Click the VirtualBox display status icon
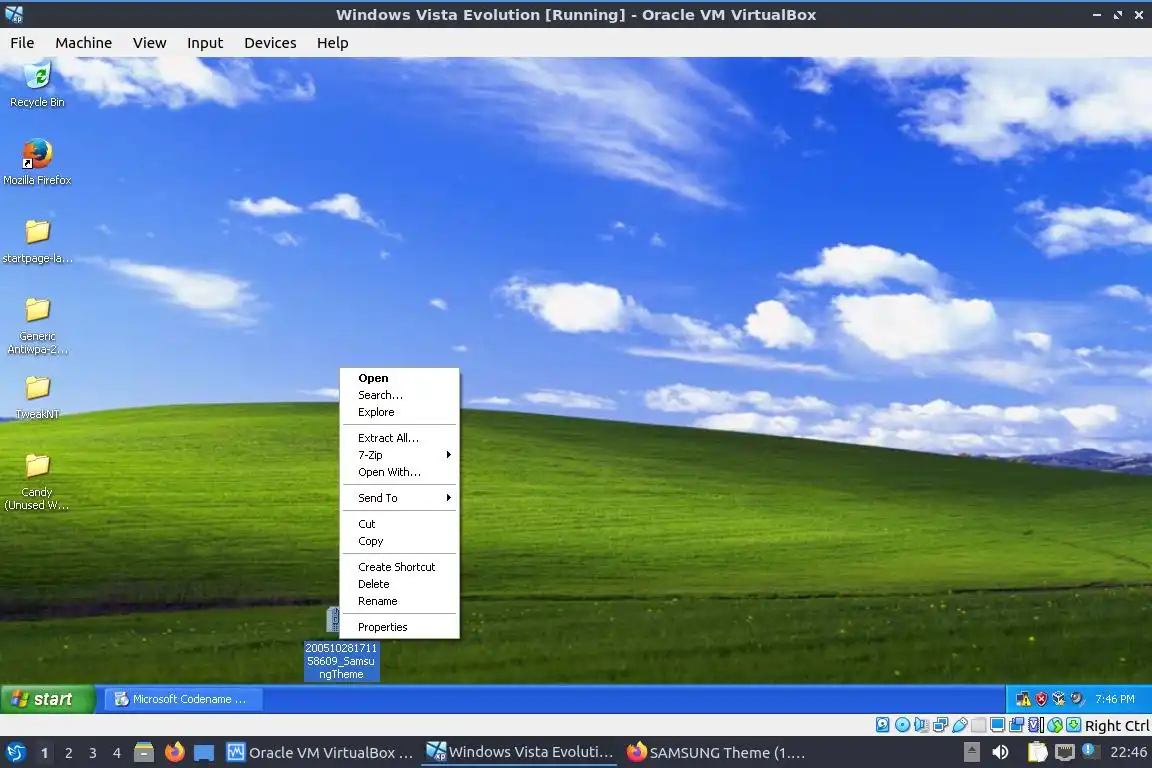1152x768 pixels. 998,725
